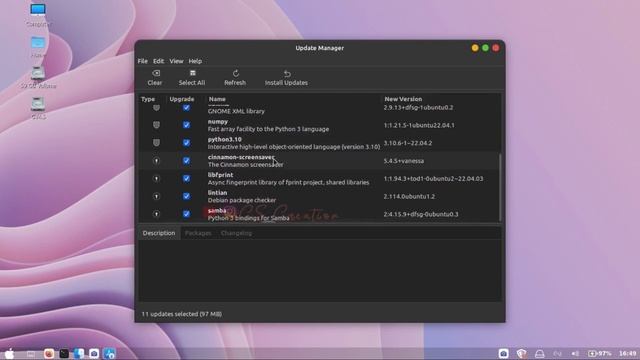Viewport: 640px width, 360px height.
Task: Click the Update Manager title bar
Action: 320,48
